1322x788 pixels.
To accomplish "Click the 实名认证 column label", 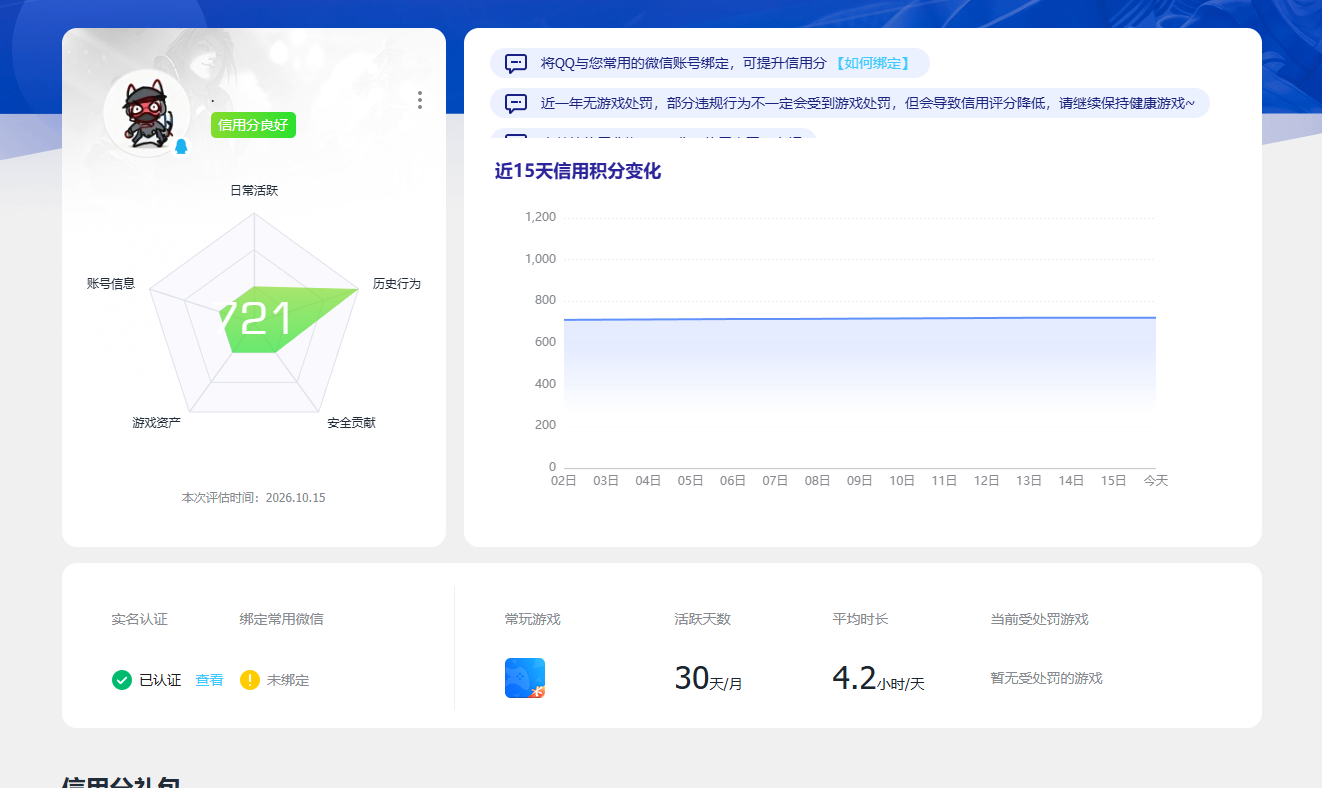I will coord(140,619).
